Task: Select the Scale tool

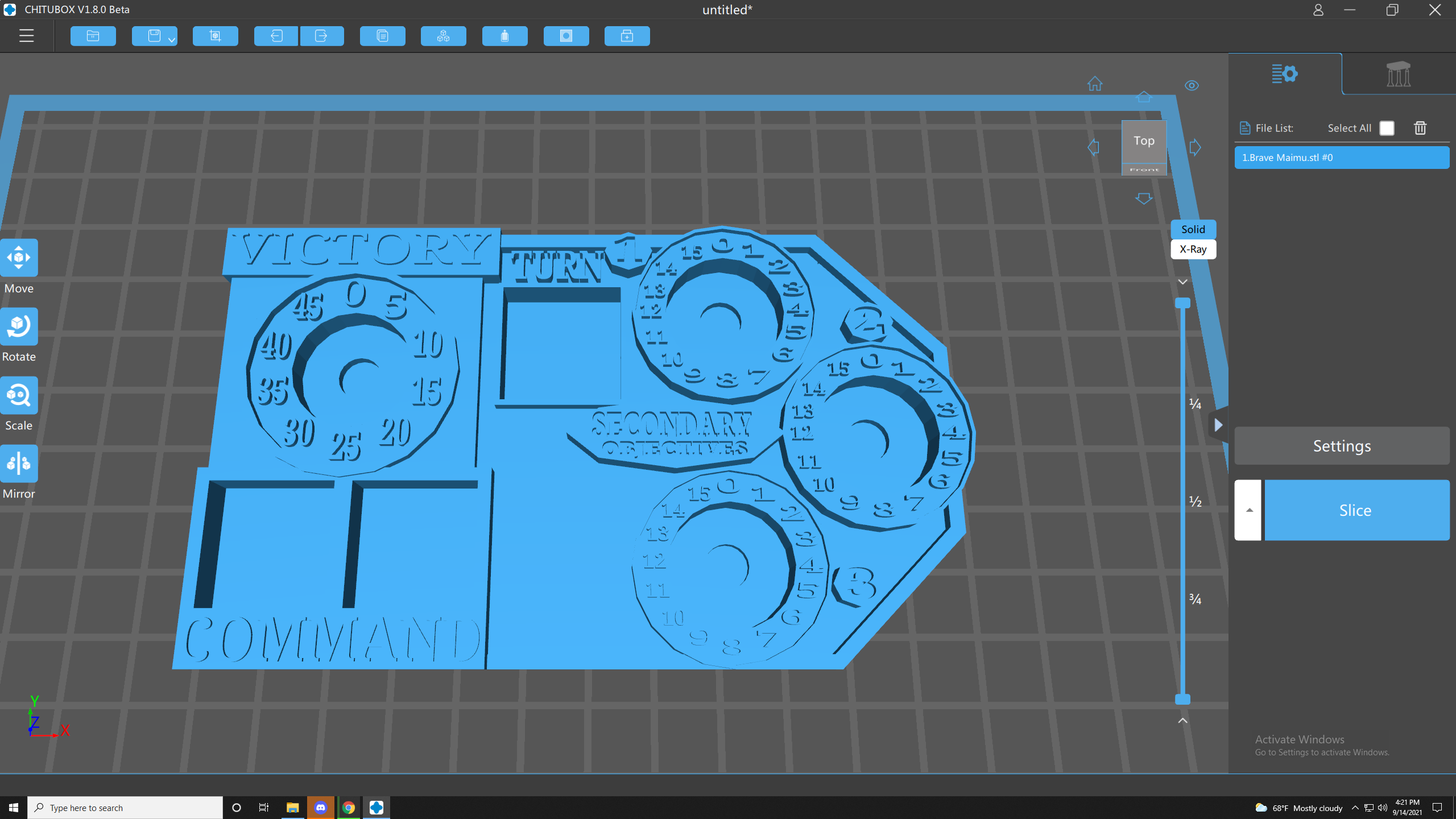Action: point(19,395)
